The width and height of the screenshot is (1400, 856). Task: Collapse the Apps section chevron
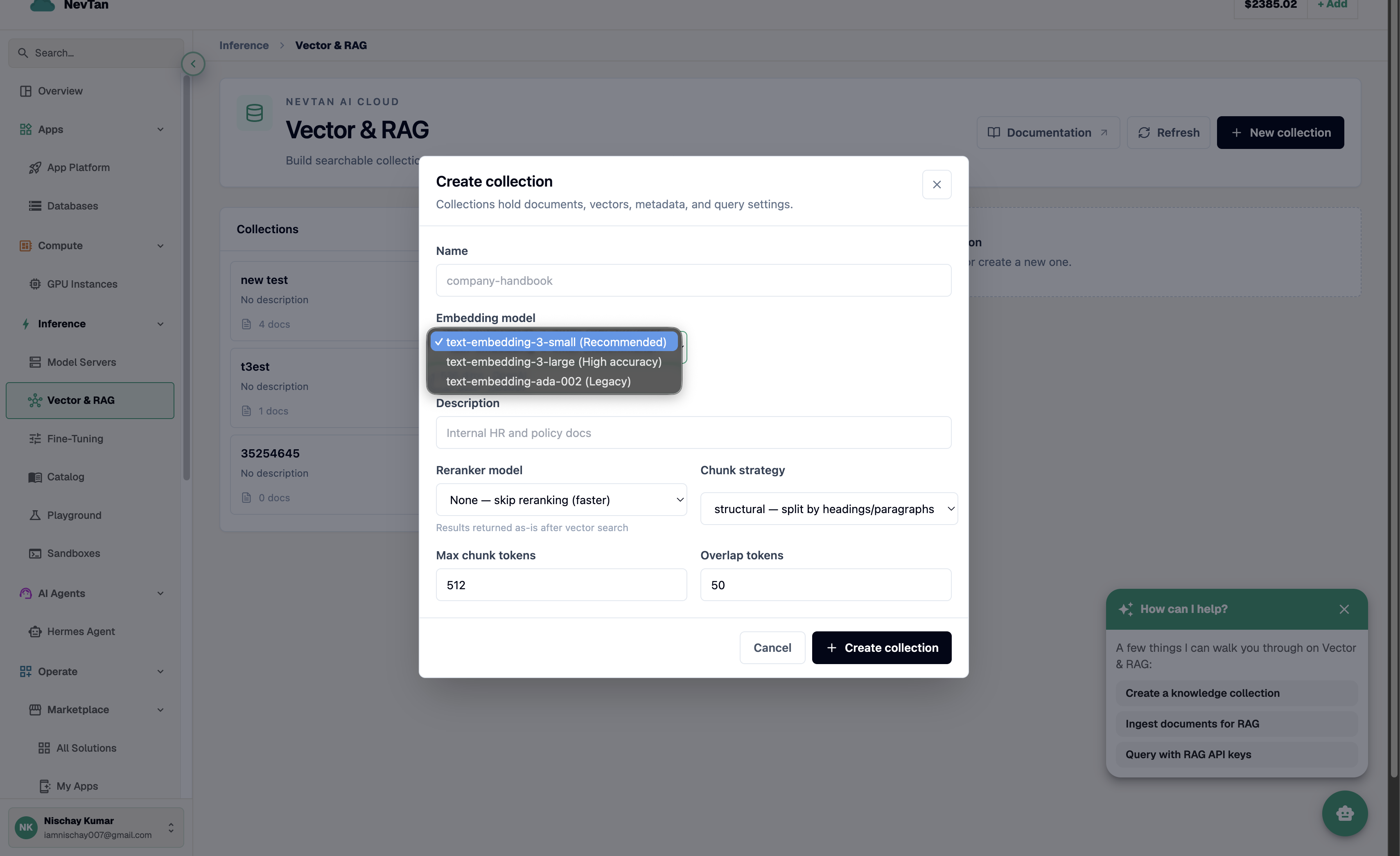[160, 130]
